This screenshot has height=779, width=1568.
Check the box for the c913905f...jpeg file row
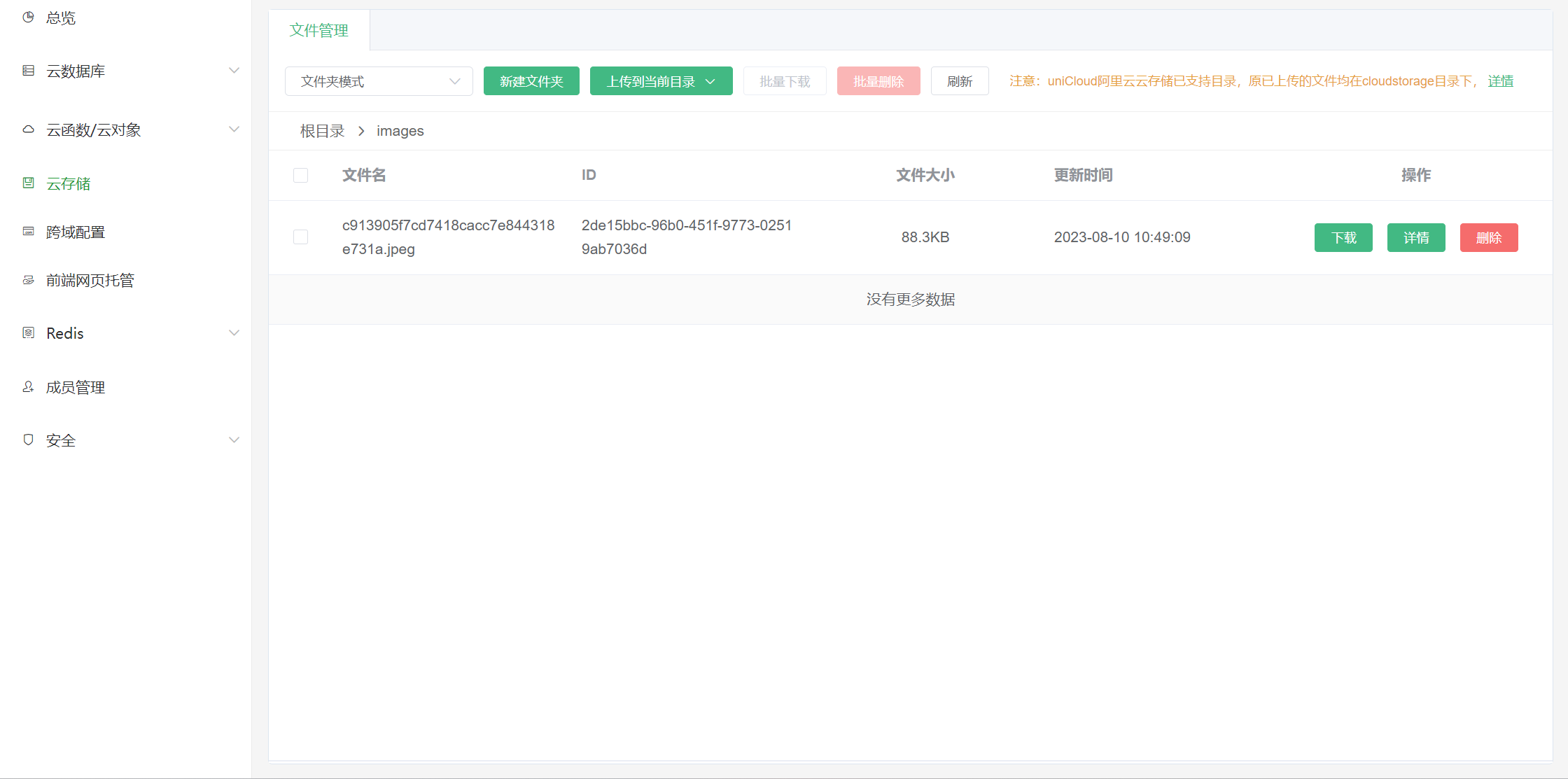tap(300, 237)
